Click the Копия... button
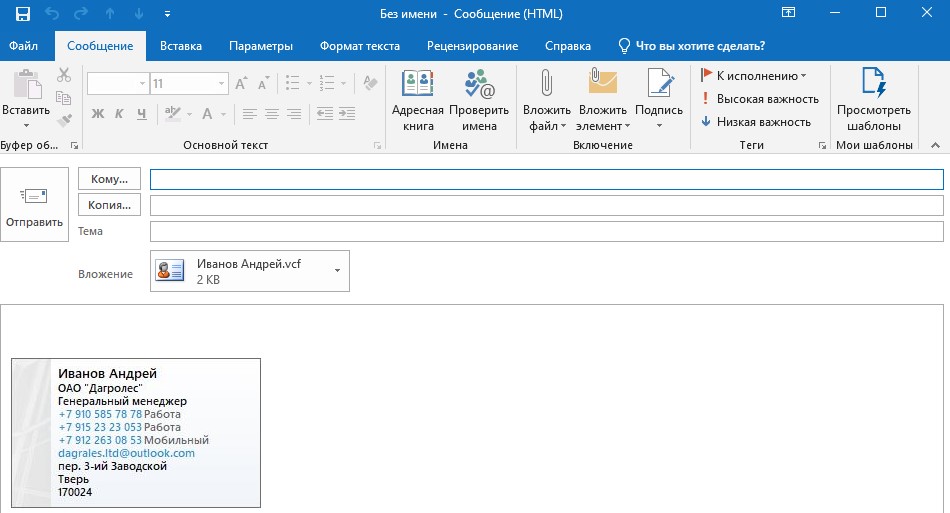Screen dimensions: 950x513 pyautogui.click(x=109, y=205)
